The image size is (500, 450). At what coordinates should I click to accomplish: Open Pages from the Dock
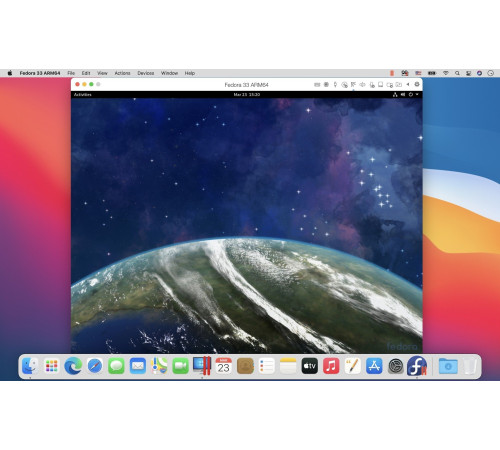tap(353, 366)
